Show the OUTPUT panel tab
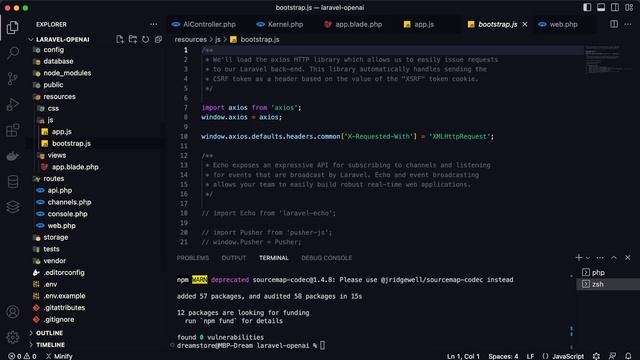Viewport: 640px width, 360px height. pyautogui.click(x=234, y=258)
